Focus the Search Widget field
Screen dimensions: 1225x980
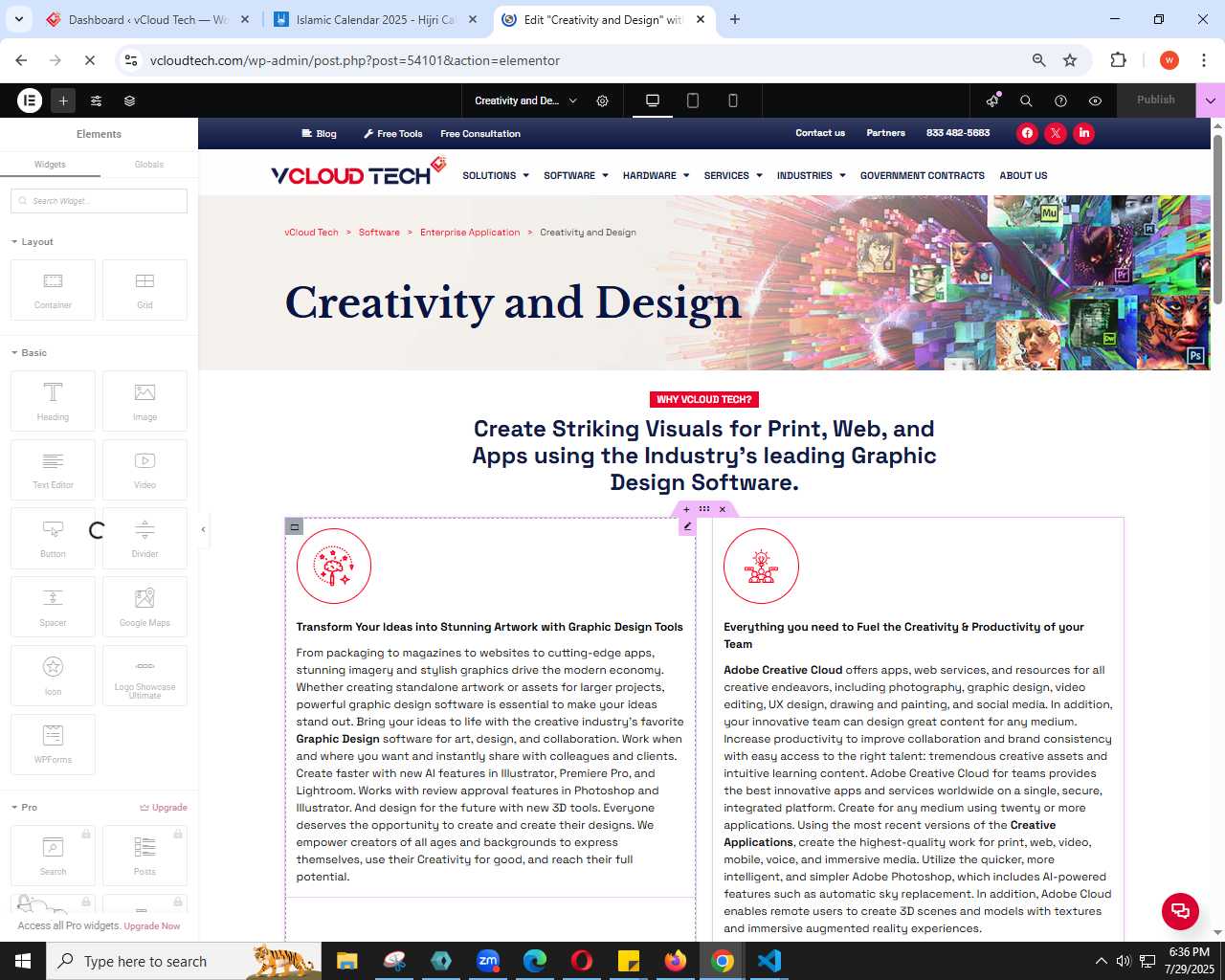pyautogui.click(x=100, y=201)
